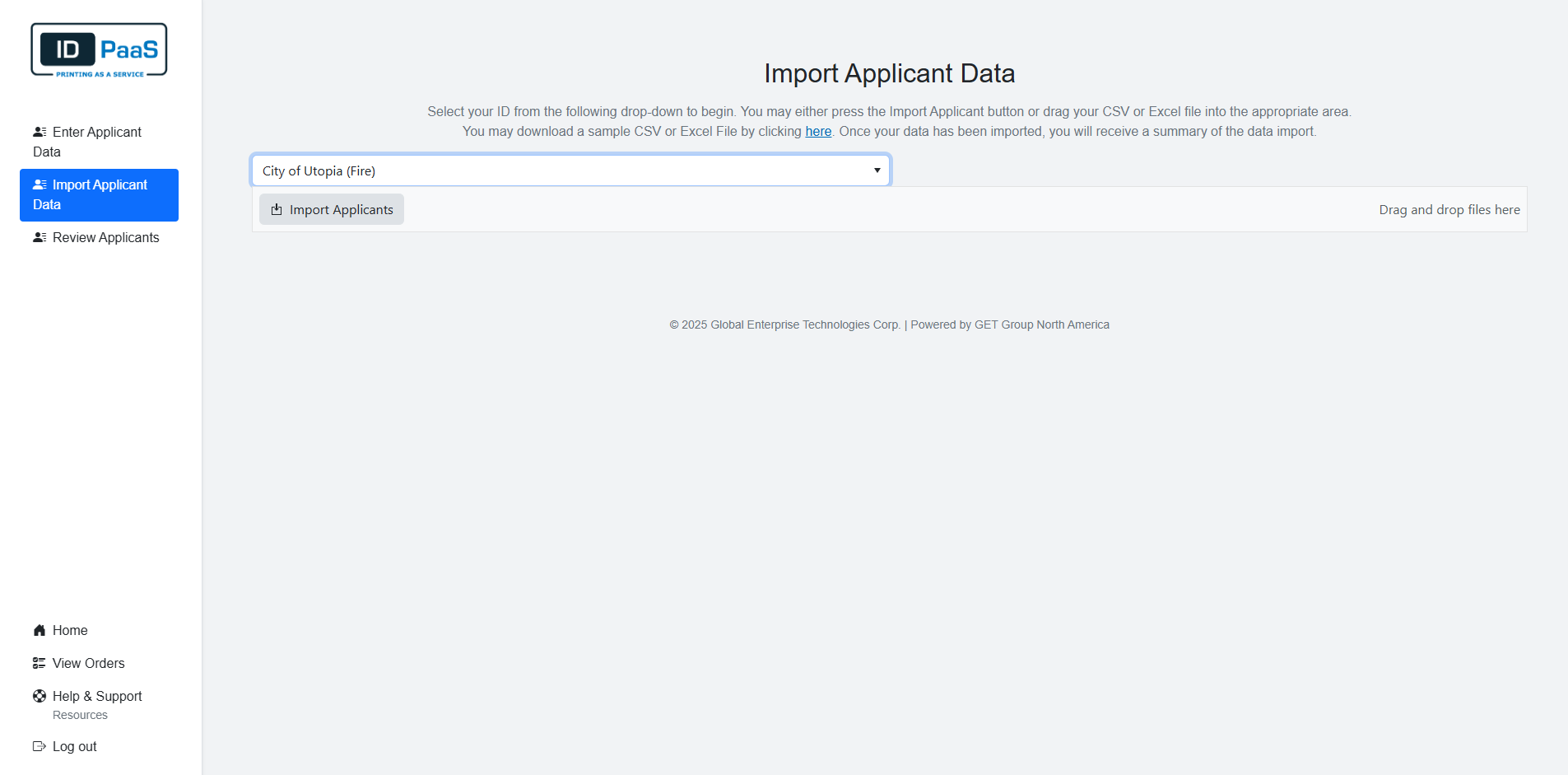
Task: Click the View Orders list icon
Action: (x=40, y=663)
